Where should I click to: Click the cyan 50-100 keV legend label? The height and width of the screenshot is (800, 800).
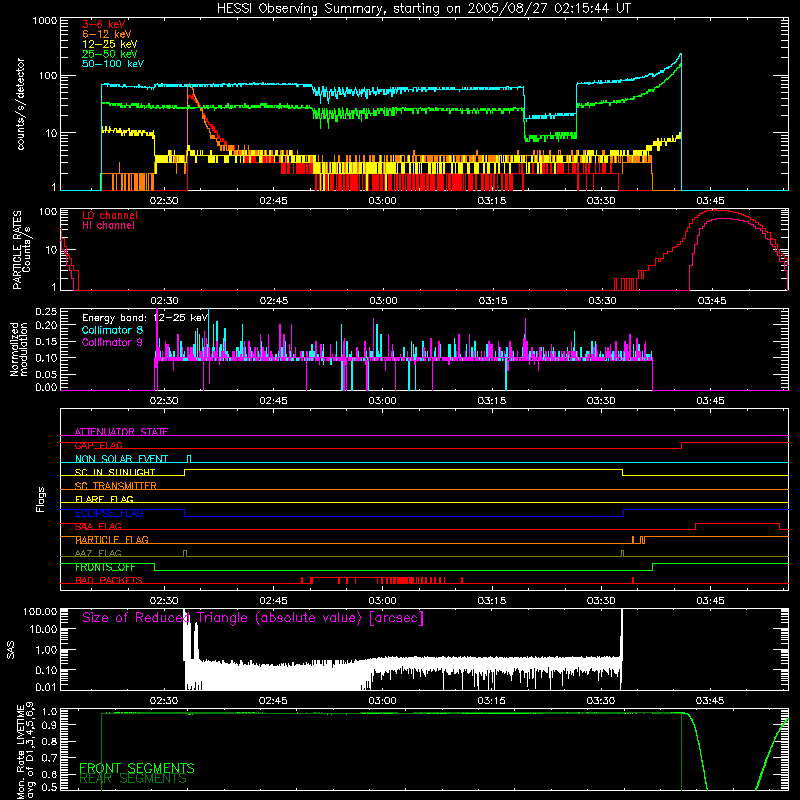point(113,64)
